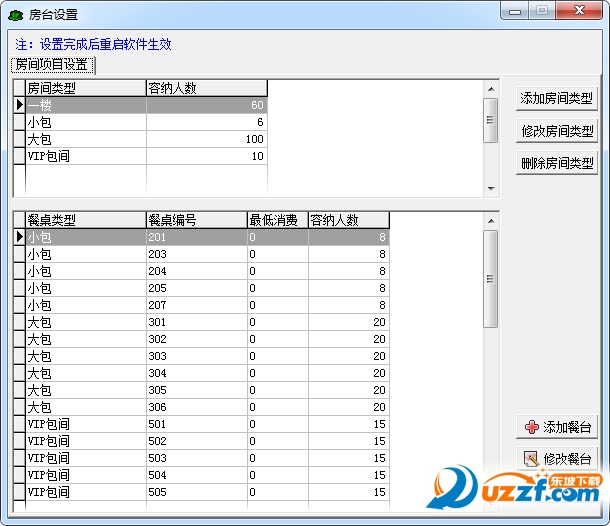Click the 删除房间类型 button
Screen dimensions: 610x526
click(x=557, y=163)
